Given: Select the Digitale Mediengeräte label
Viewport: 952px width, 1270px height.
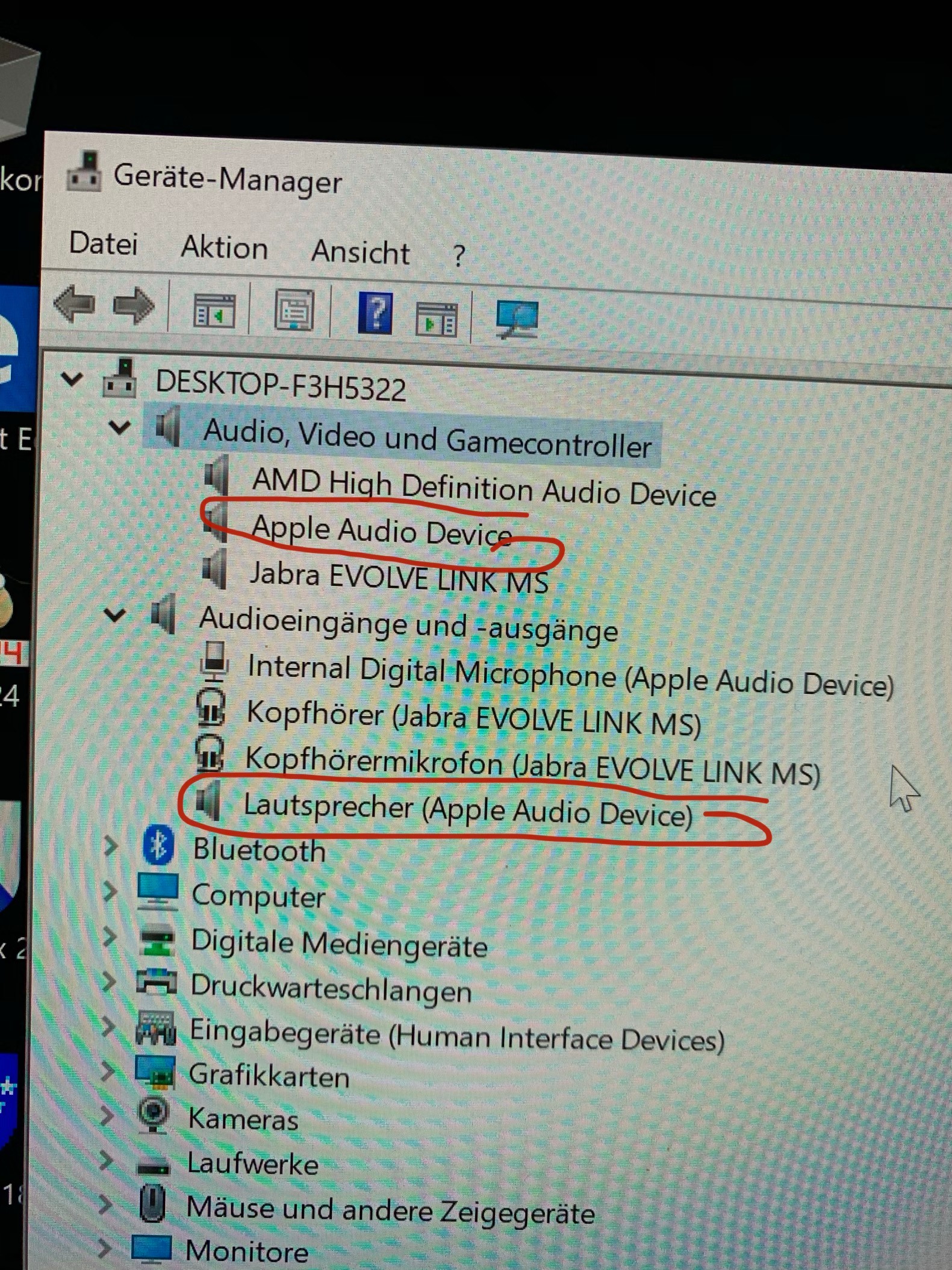Looking at the screenshot, I should [339, 943].
